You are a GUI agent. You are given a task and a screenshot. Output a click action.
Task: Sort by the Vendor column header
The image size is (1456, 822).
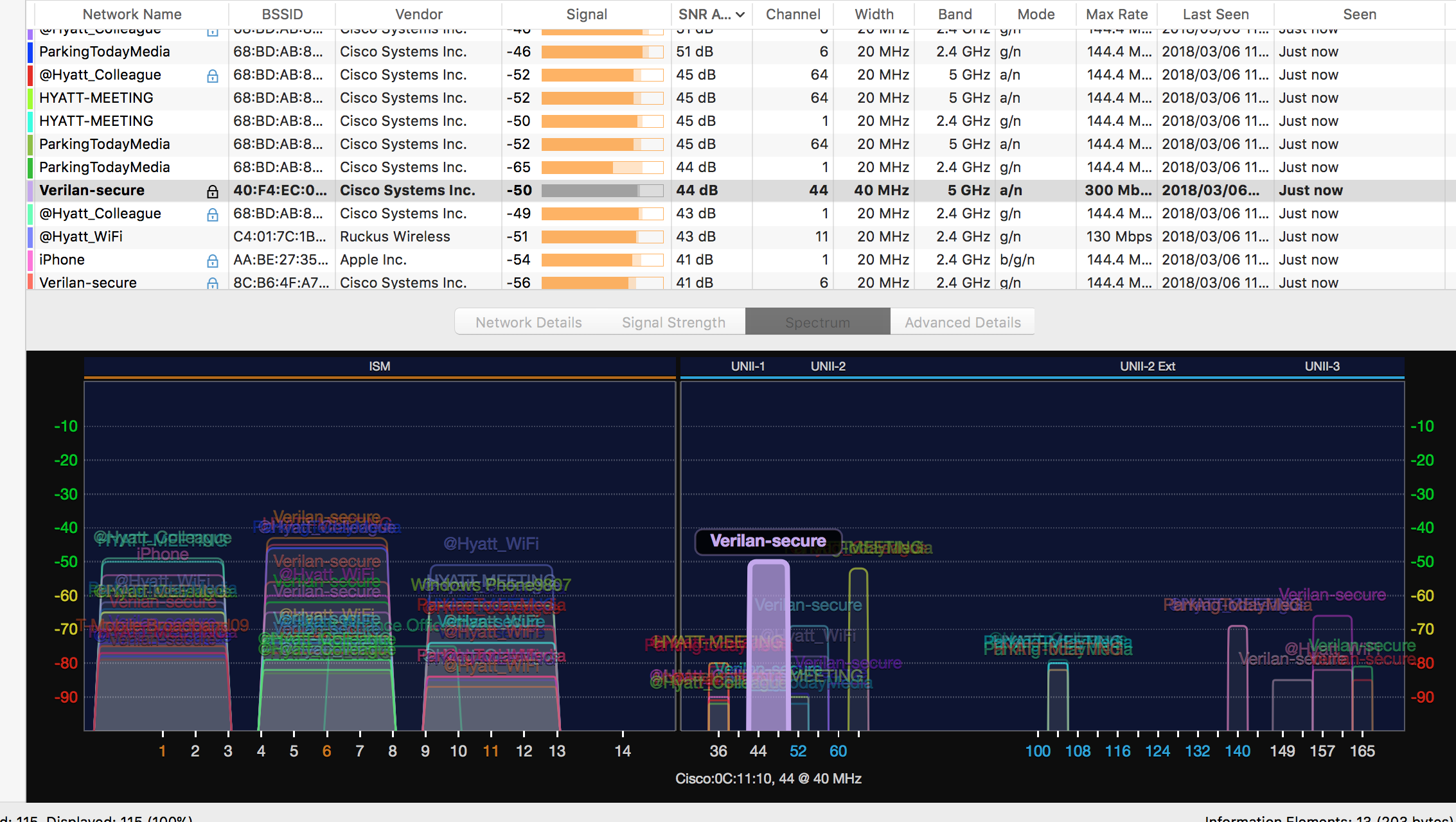coord(419,14)
